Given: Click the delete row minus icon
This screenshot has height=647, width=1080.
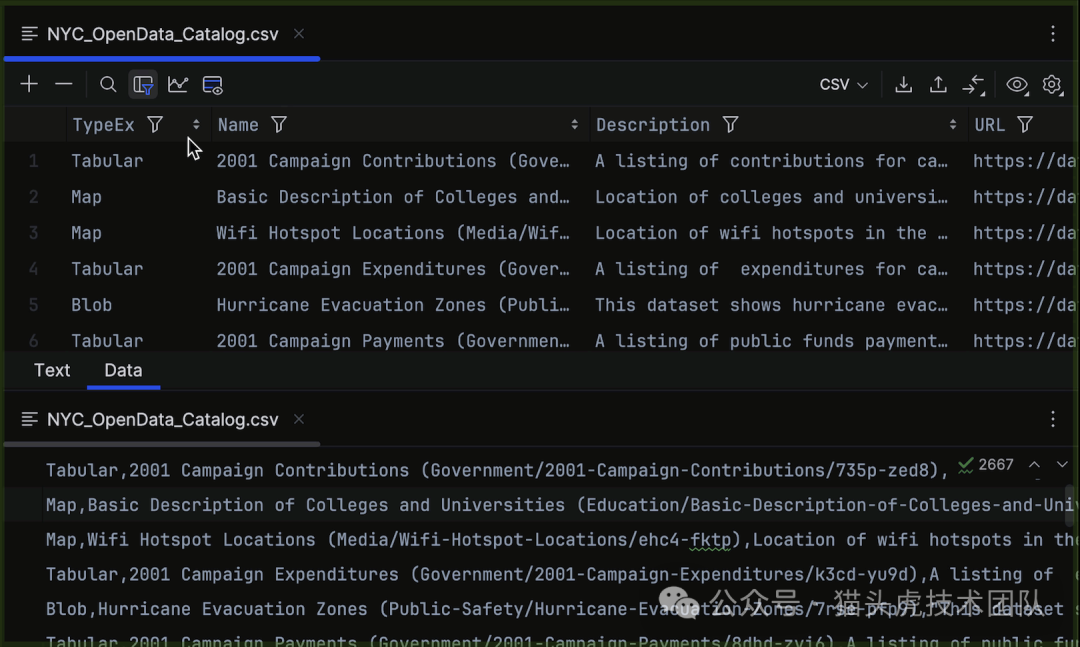Looking at the screenshot, I should point(64,85).
